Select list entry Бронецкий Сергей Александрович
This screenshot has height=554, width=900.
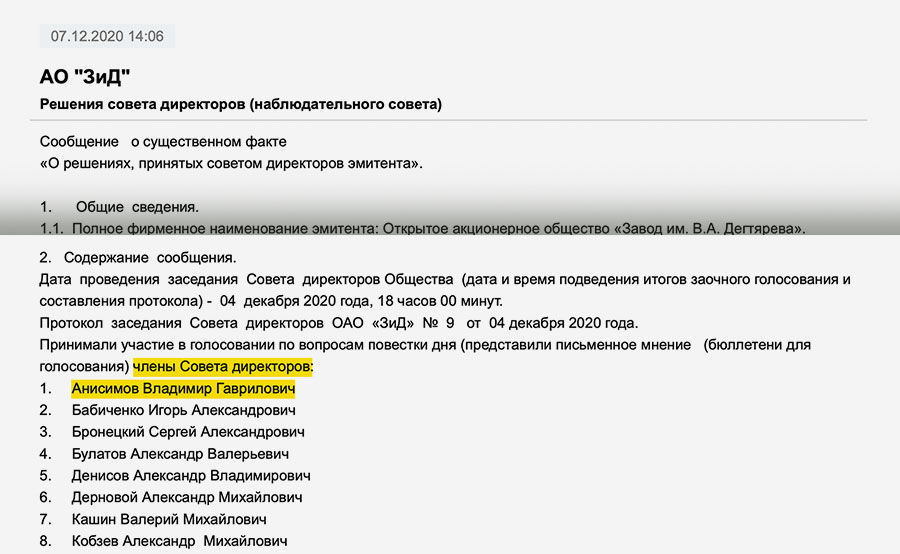tap(188, 432)
